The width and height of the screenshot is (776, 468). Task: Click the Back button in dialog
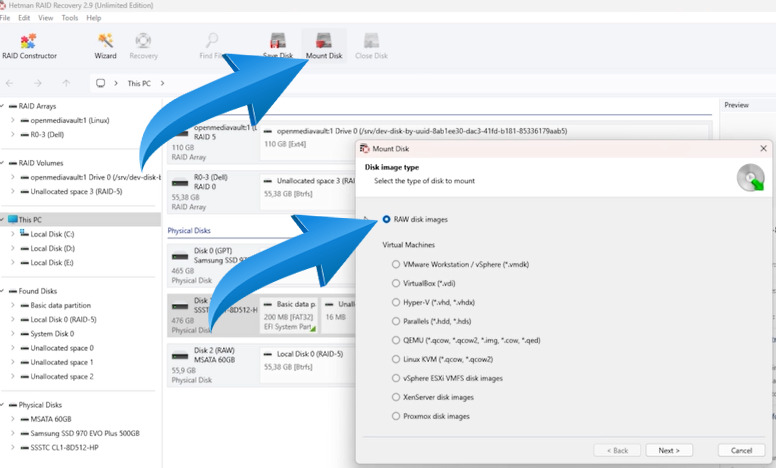tap(617, 451)
